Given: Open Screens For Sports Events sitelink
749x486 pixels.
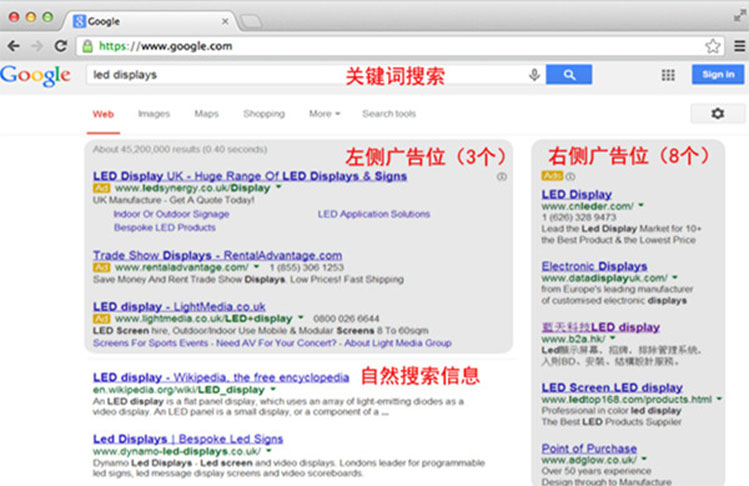Looking at the screenshot, I should point(150,343).
